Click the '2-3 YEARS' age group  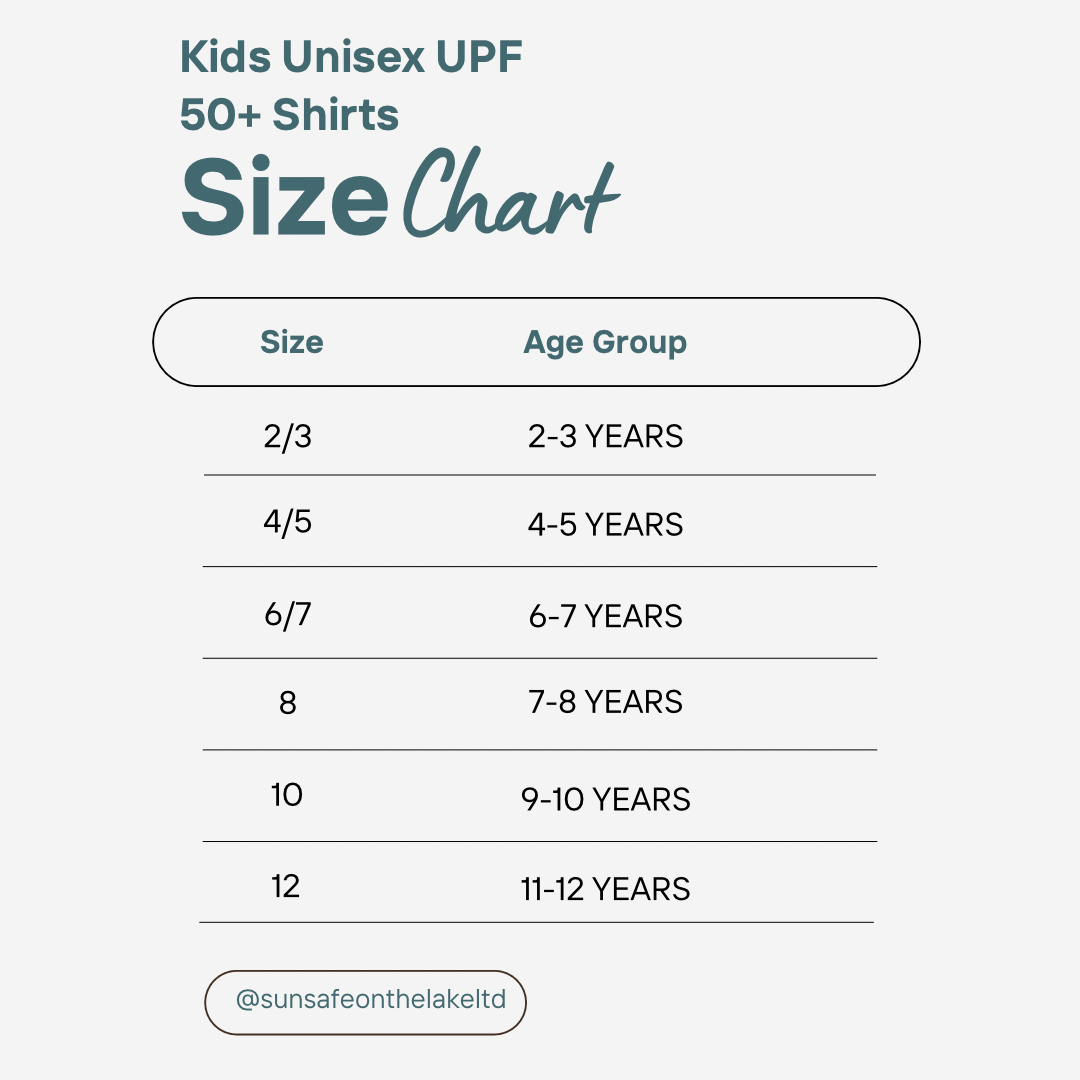coord(605,437)
